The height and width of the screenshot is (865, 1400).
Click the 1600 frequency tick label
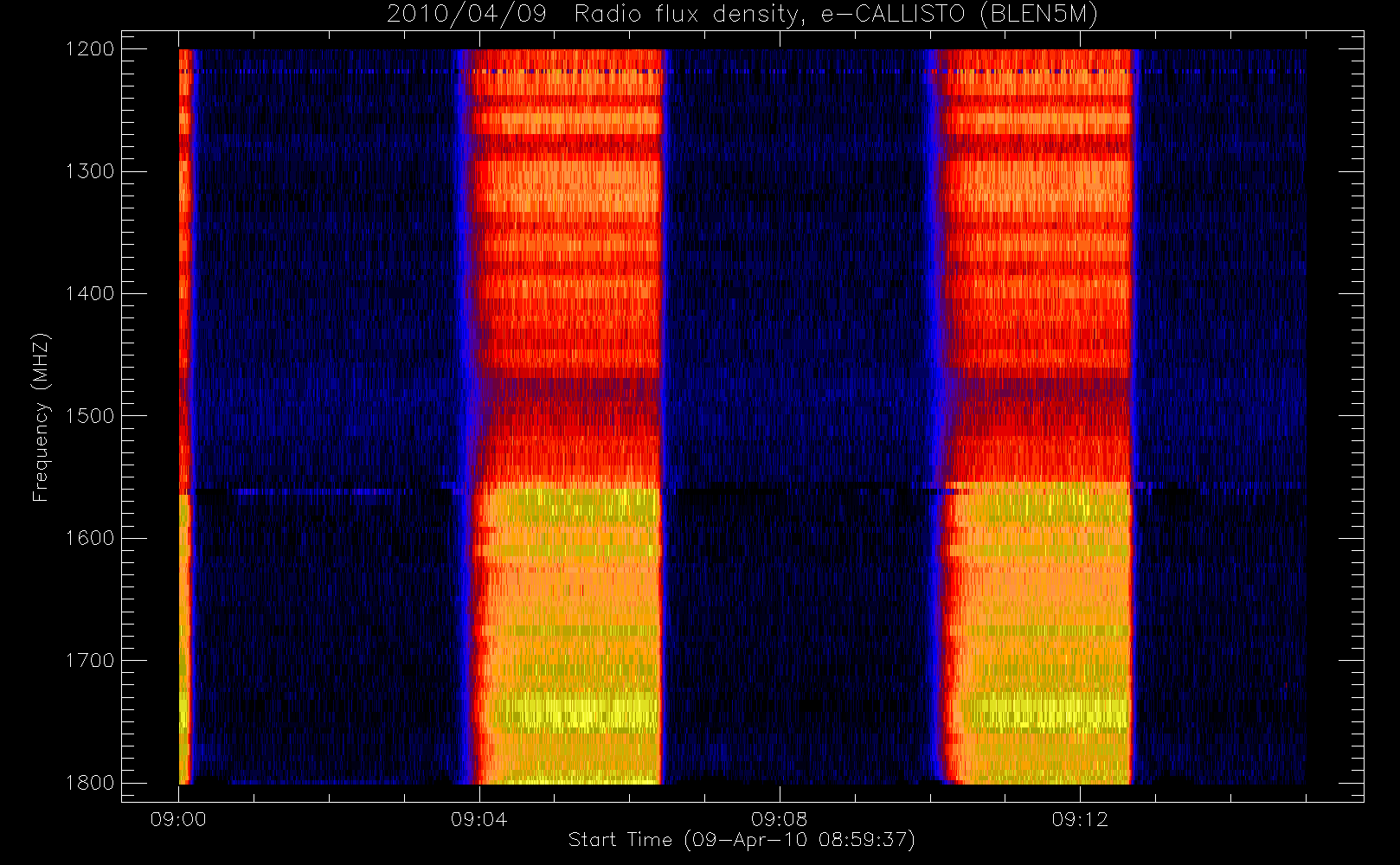[91, 538]
